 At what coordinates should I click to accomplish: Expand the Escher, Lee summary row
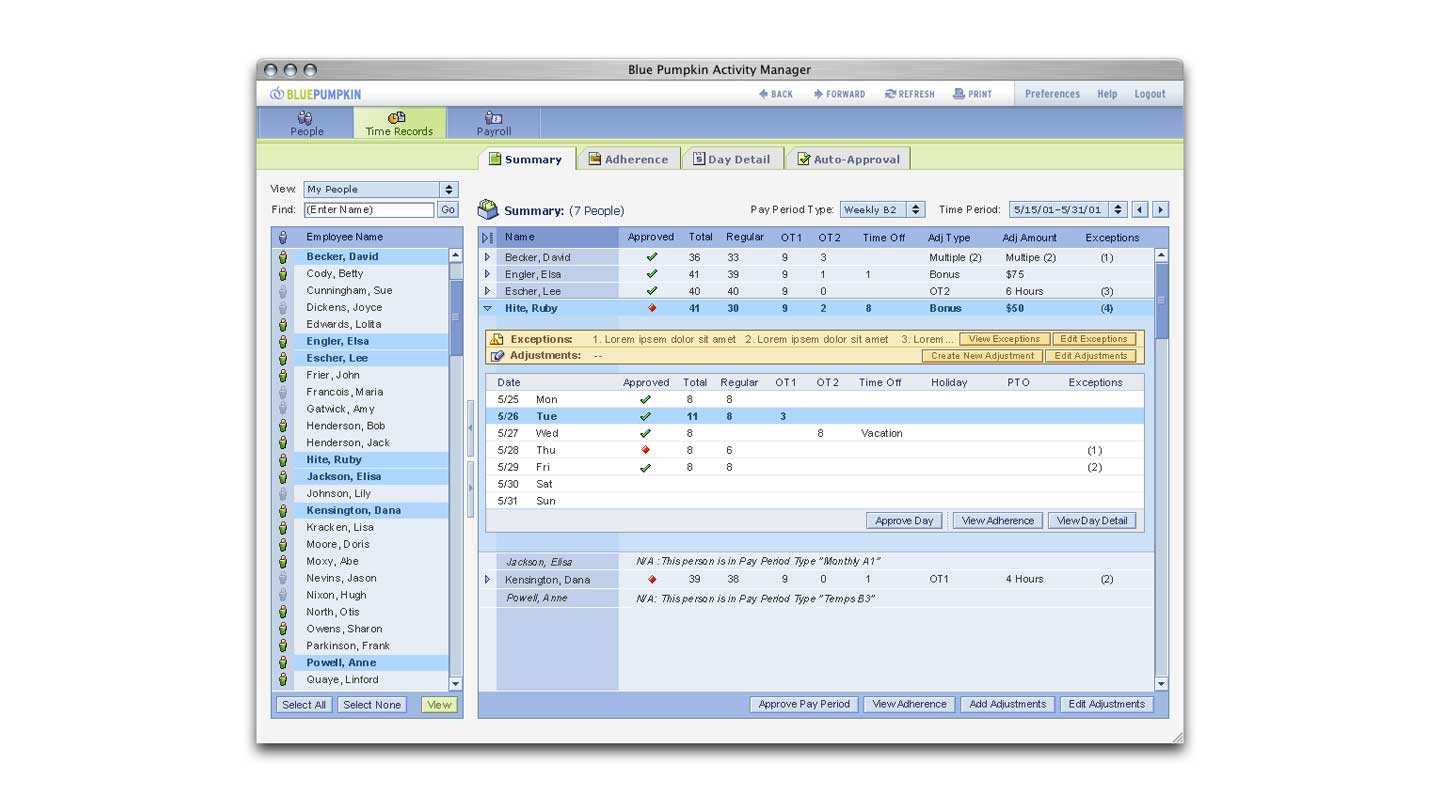pyautogui.click(x=487, y=291)
